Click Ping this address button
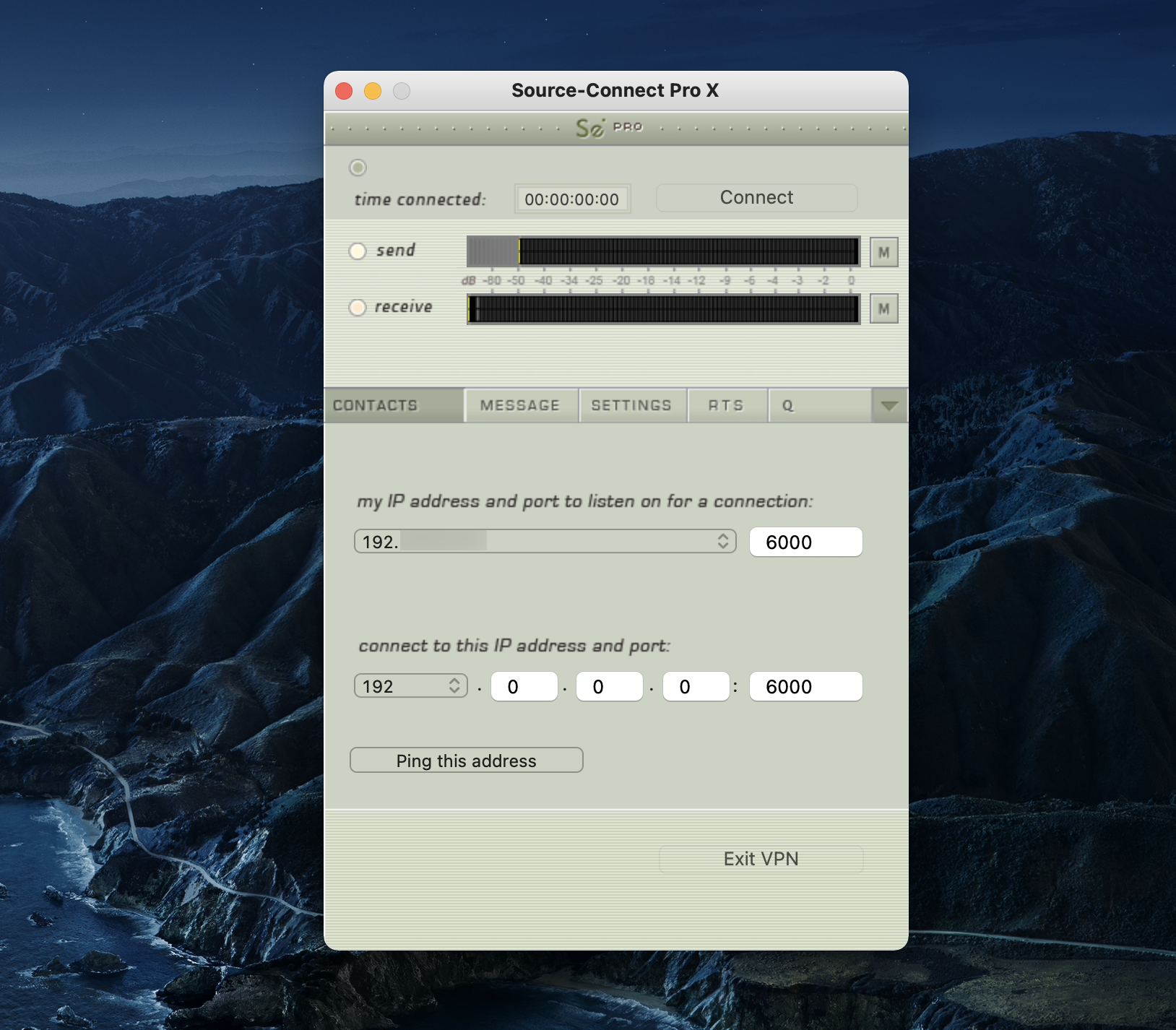The height and width of the screenshot is (1030, 1176). 466,761
